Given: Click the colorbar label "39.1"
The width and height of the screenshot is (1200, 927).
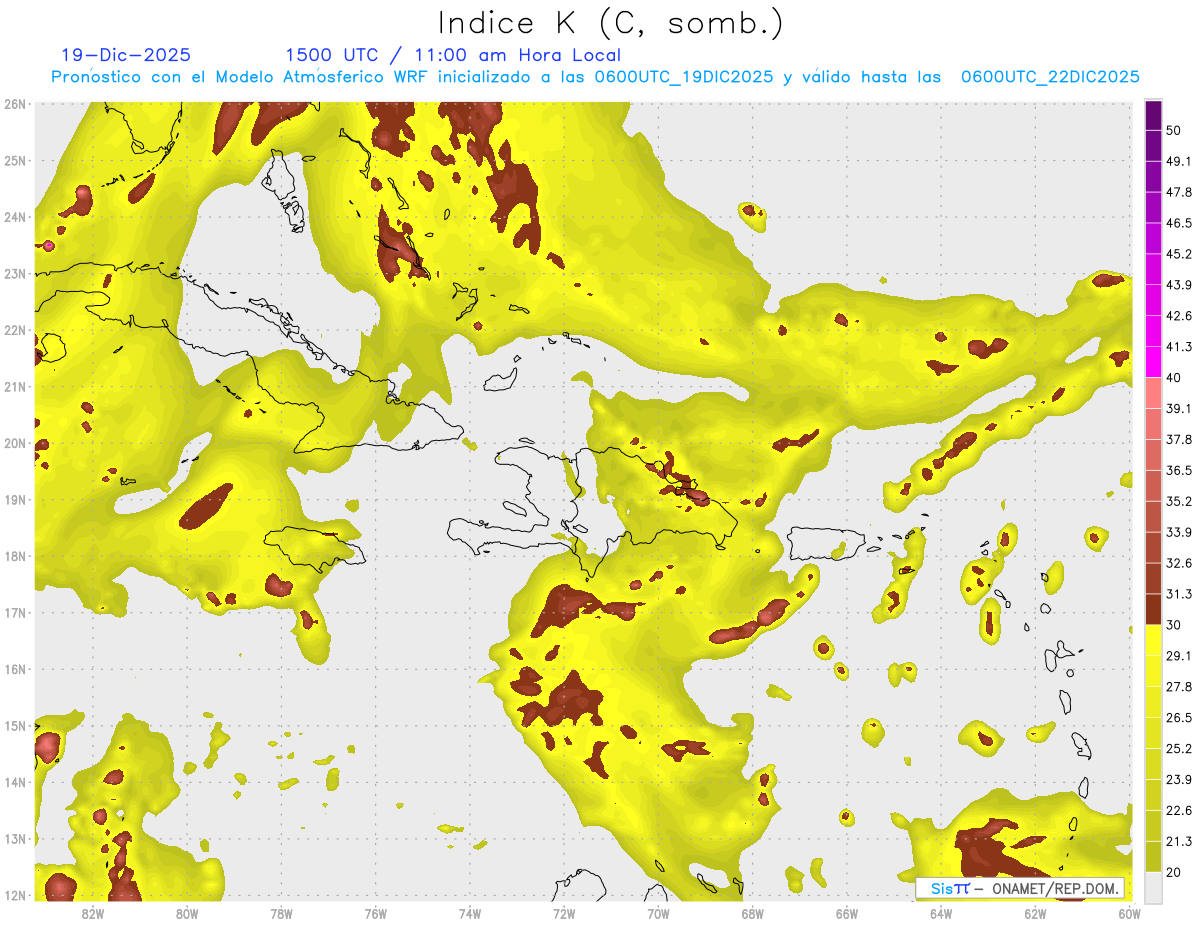Looking at the screenshot, I should pyautogui.click(x=1179, y=409).
